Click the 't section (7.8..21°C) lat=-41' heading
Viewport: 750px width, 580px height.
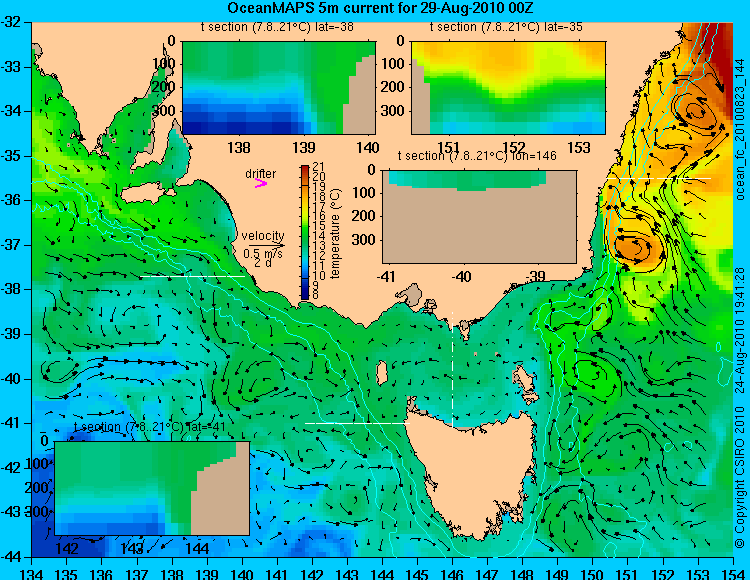(x=149, y=427)
